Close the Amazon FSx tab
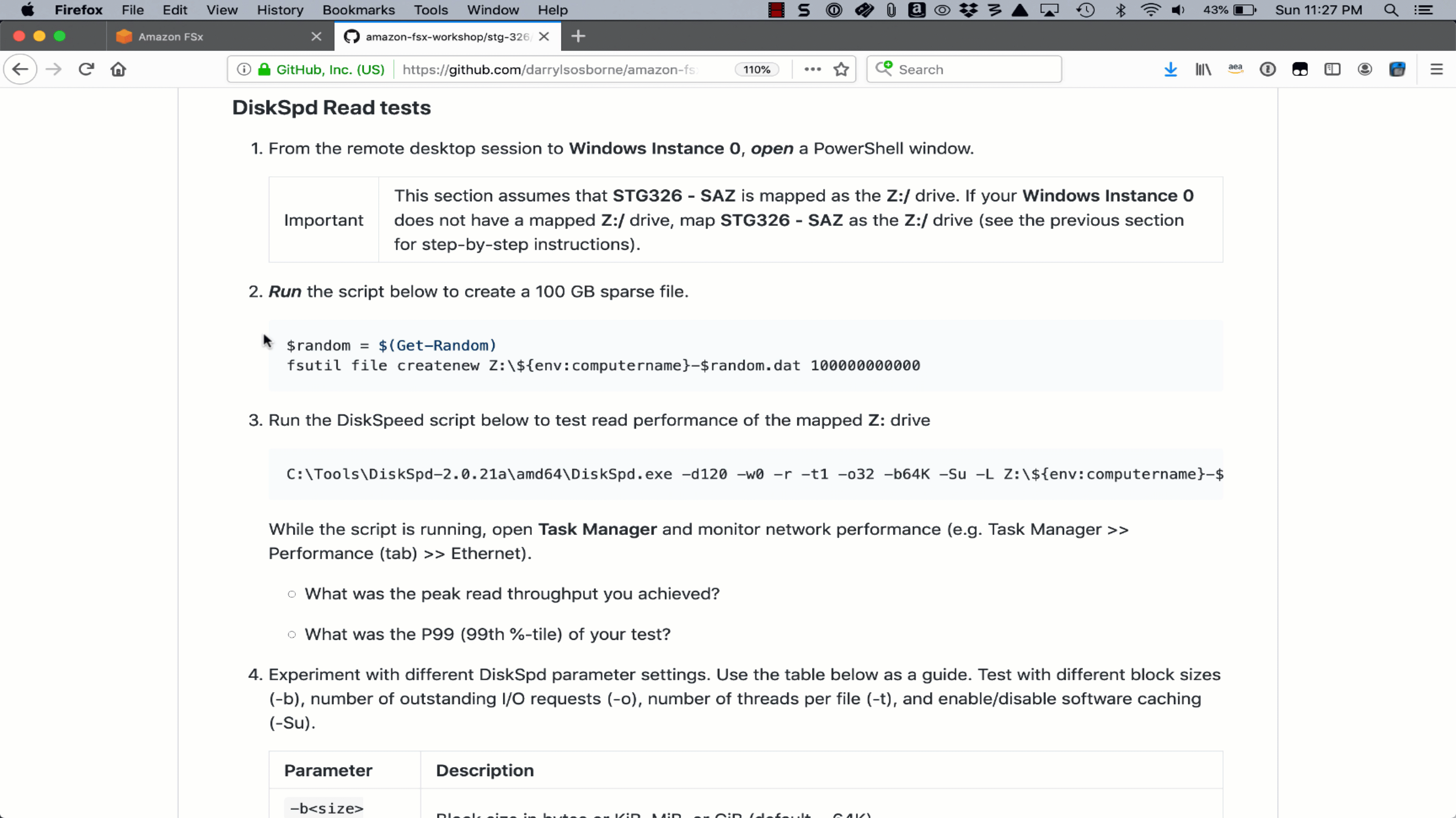 [x=316, y=36]
